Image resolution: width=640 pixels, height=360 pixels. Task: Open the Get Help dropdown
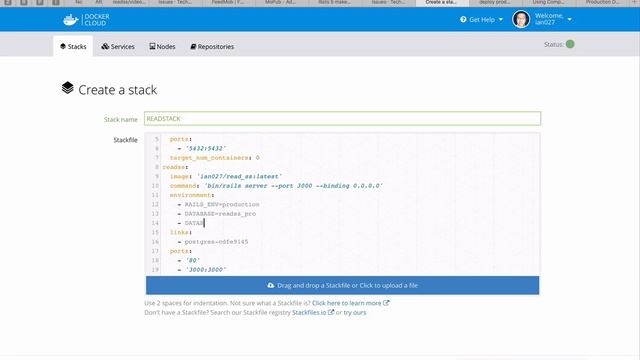pos(481,20)
